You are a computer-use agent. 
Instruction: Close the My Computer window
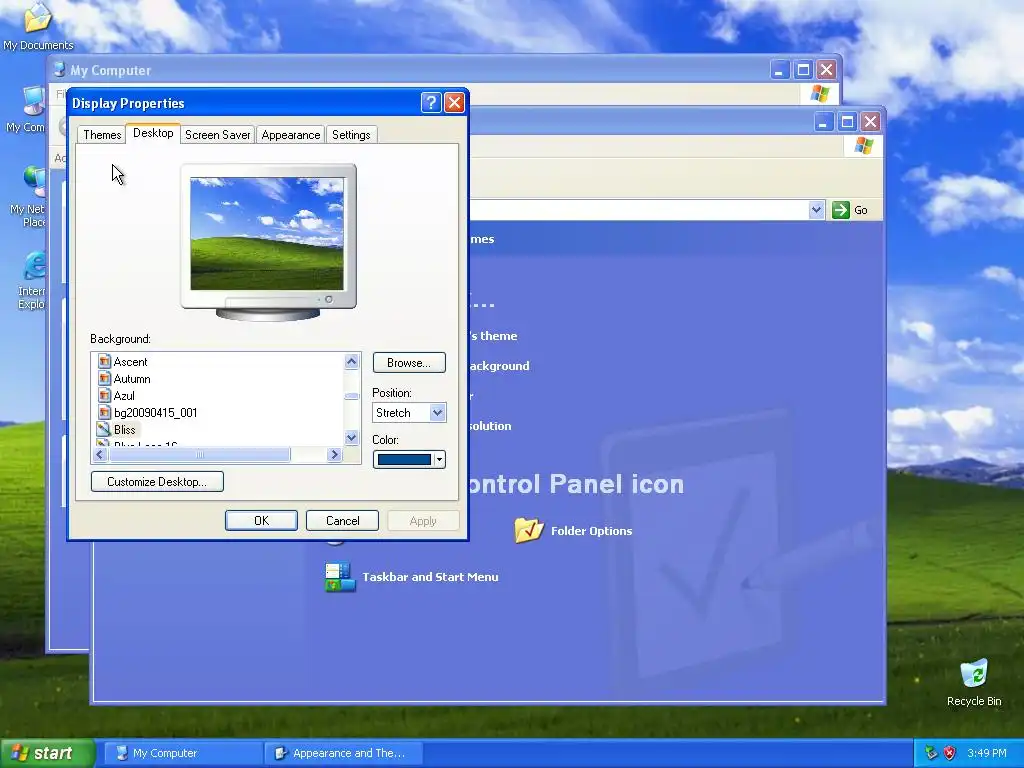[826, 70]
